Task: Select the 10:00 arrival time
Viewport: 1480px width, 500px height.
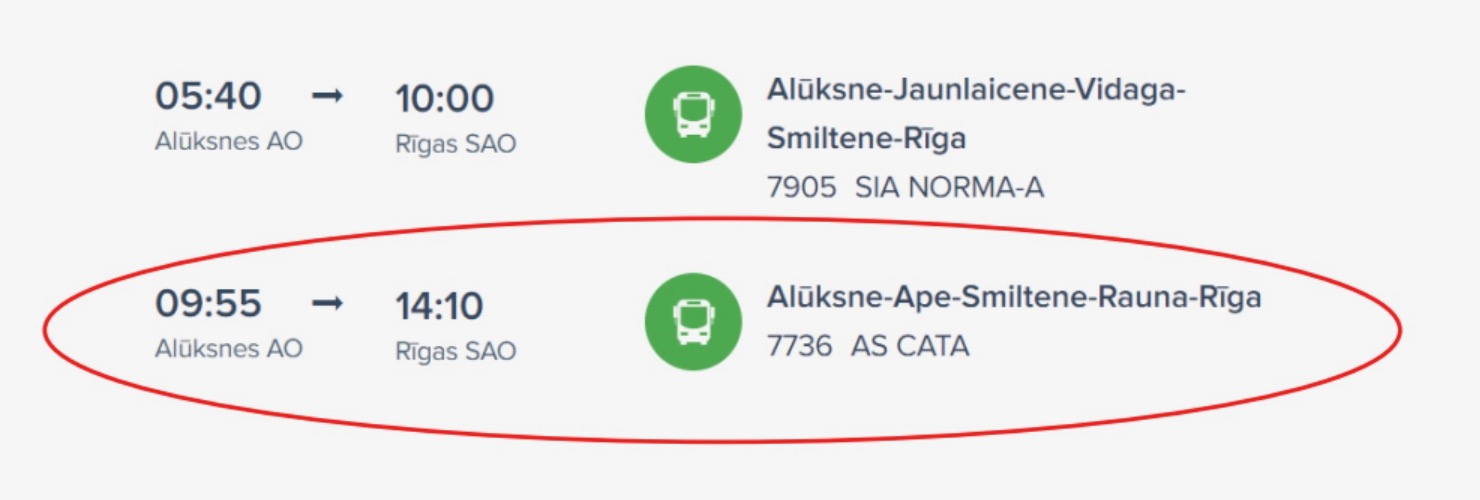Action: pyautogui.click(x=444, y=98)
